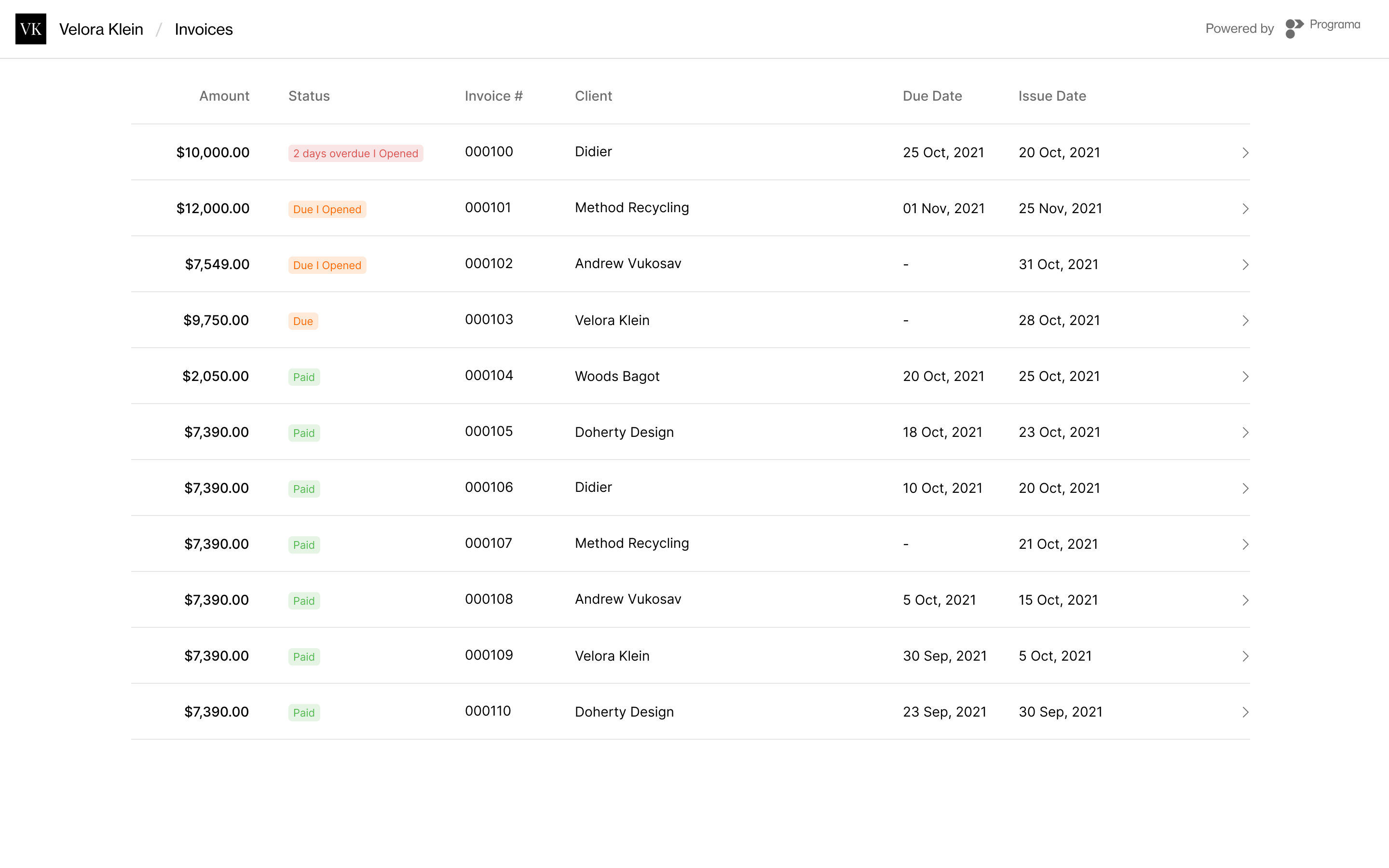Click client Velora Klein on invoice 000103
Image resolution: width=1389 pixels, height=868 pixels.
[612, 320]
